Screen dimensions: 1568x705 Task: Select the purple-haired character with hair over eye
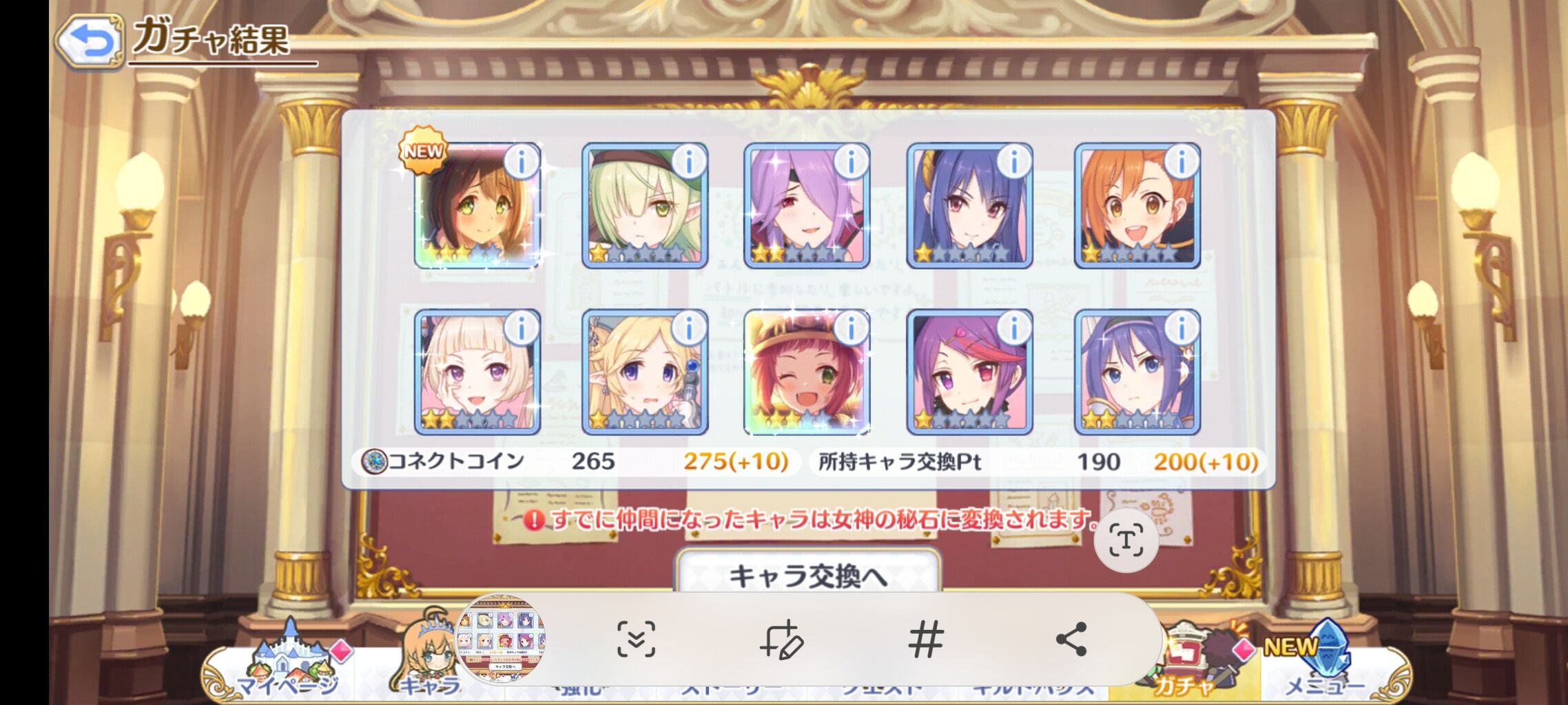coord(807,206)
